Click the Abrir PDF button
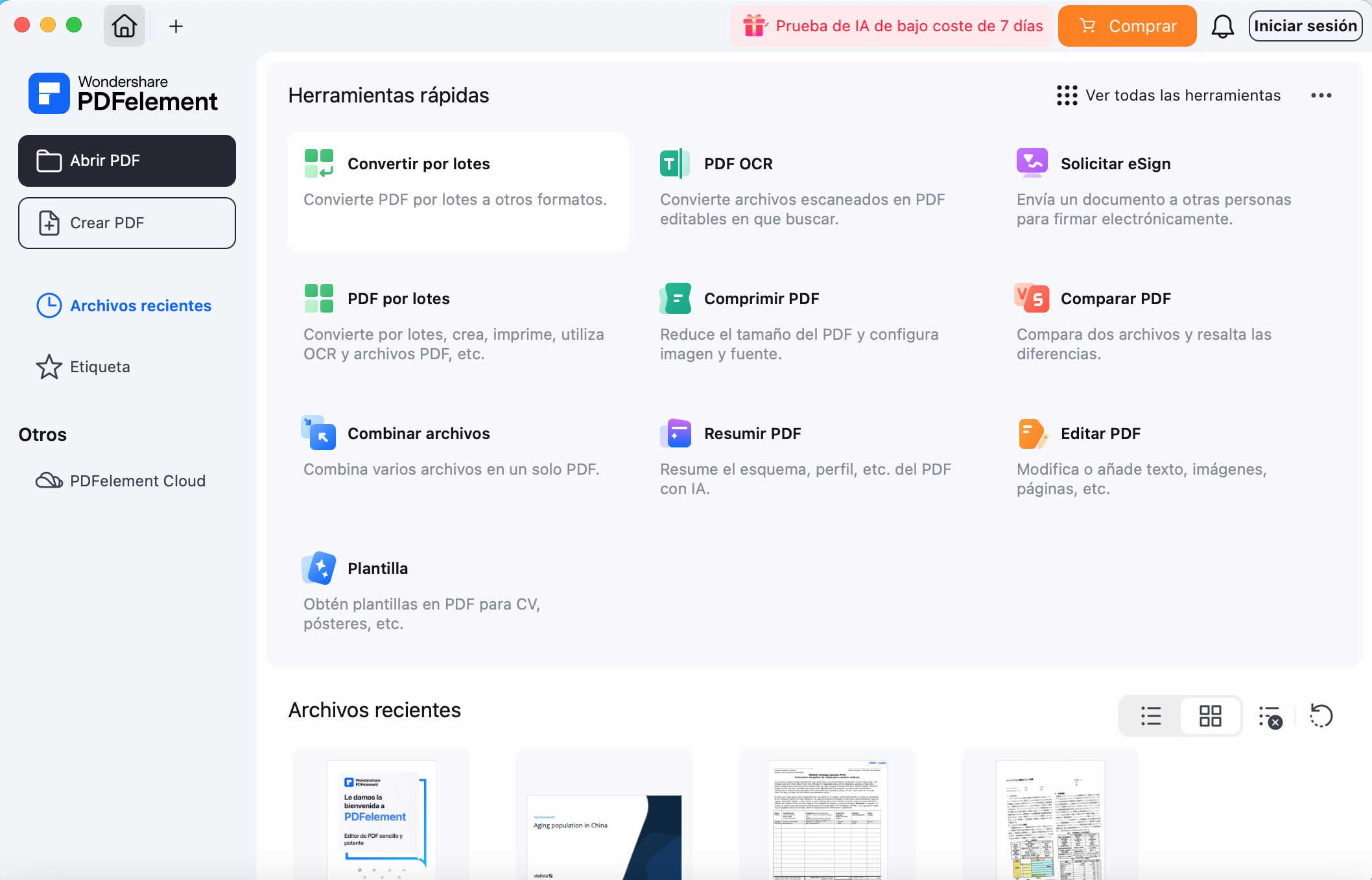The image size is (1372, 880). pyautogui.click(x=127, y=161)
